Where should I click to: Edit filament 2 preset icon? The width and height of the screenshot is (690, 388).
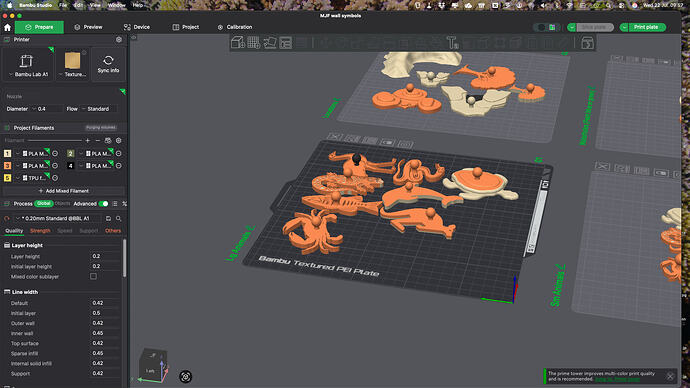pos(118,154)
